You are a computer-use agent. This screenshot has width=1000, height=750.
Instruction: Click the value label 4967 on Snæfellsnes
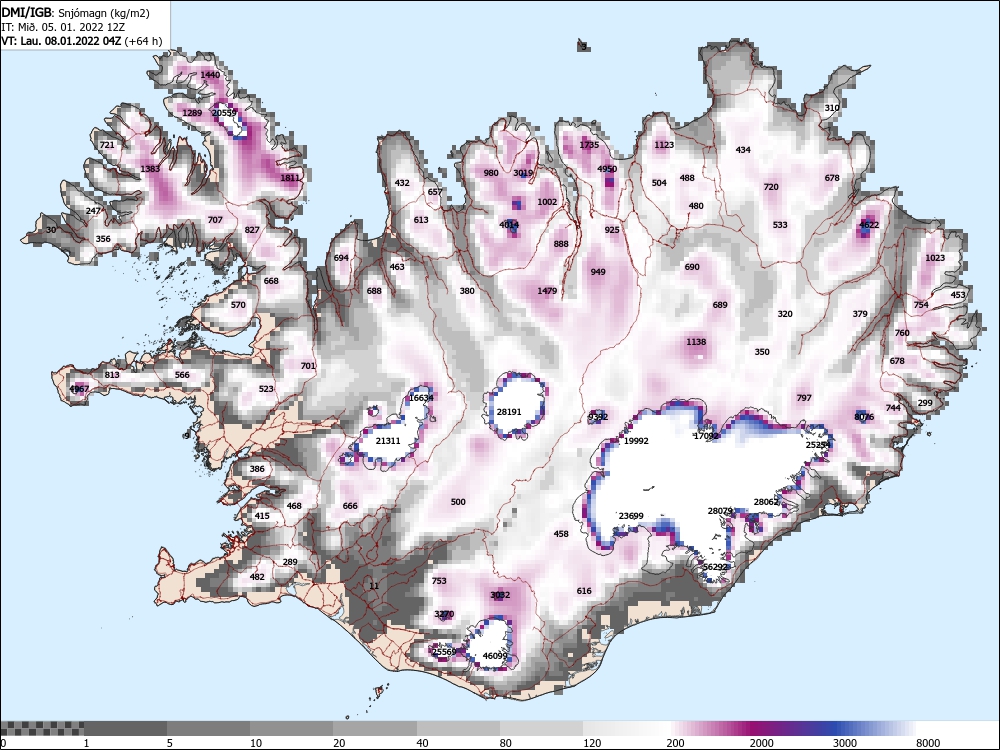pyautogui.click(x=79, y=389)
